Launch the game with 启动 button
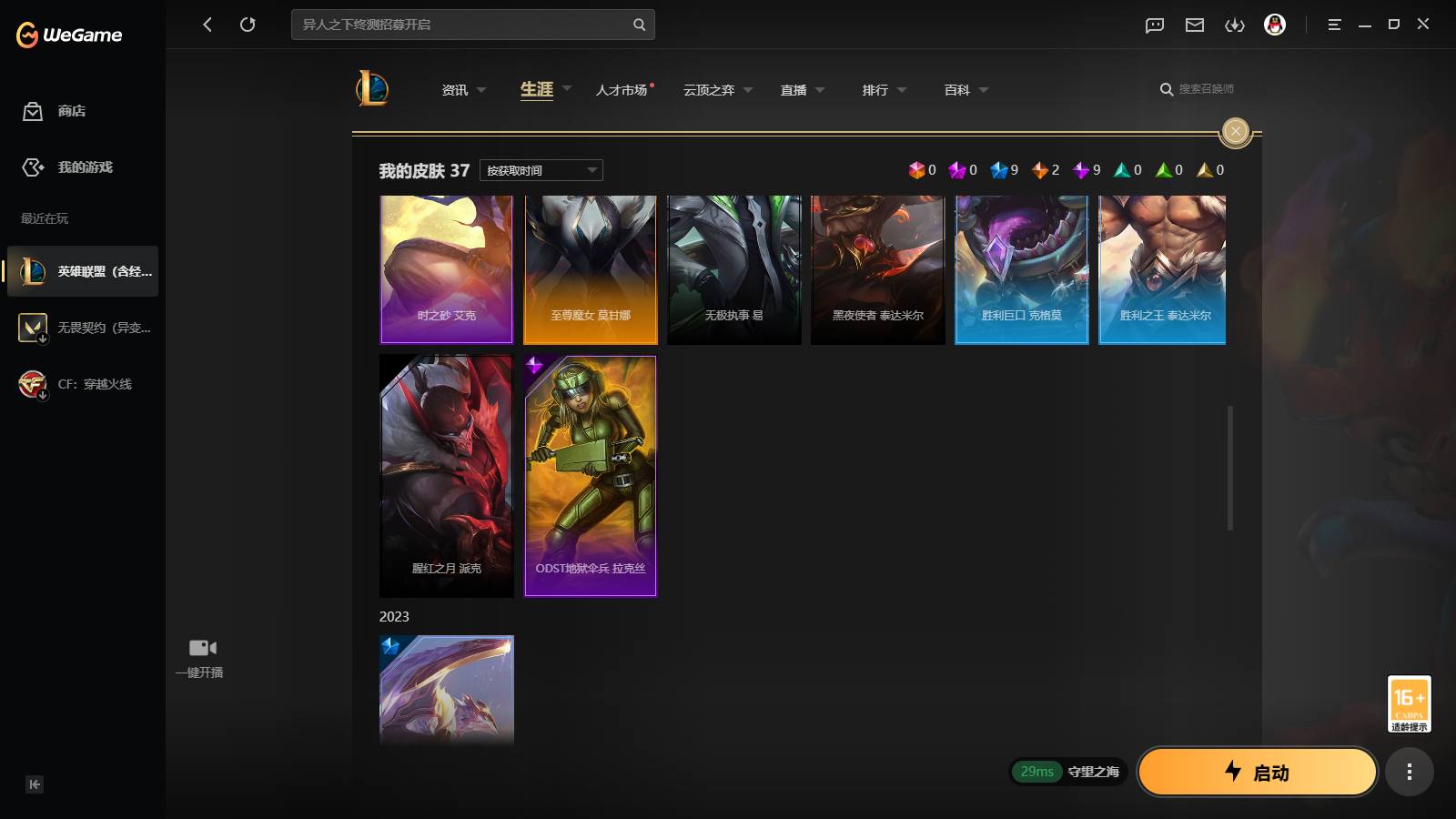 tap(1257, 772)
